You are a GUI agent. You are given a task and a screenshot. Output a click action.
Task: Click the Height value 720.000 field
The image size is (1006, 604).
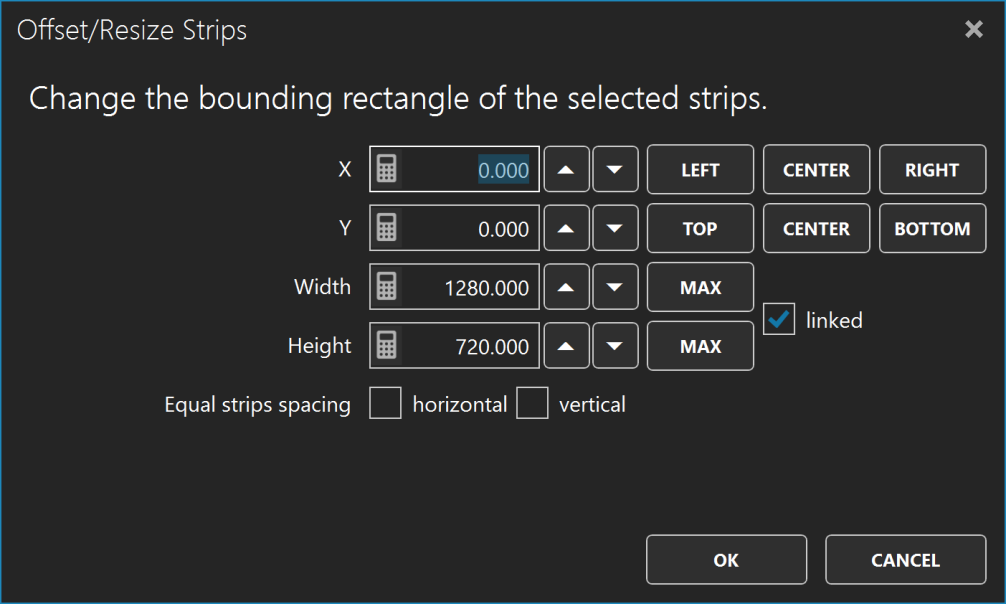click(x=454, y=345)
